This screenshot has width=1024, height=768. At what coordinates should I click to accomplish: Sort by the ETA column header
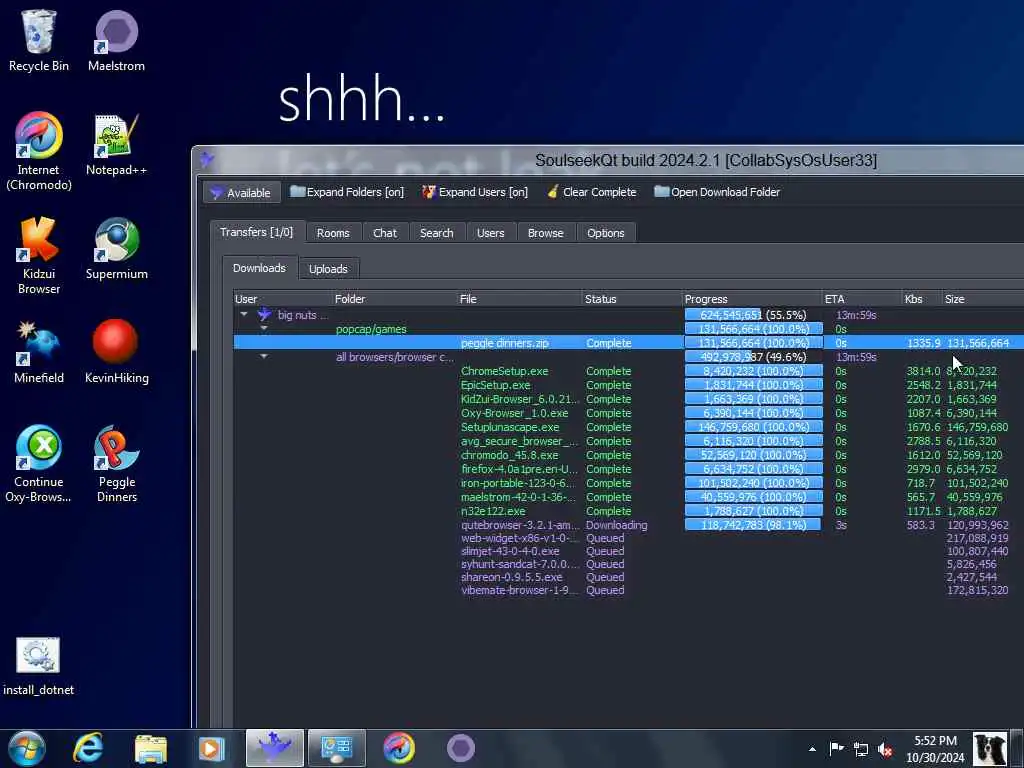862,299
